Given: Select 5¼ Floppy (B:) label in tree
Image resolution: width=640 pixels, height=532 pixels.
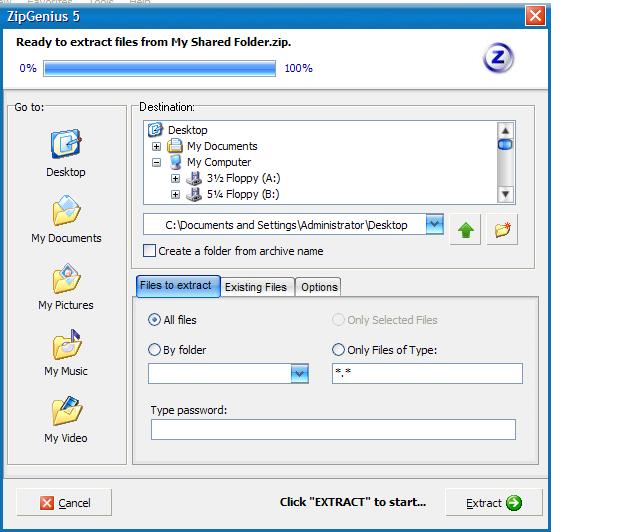Looking at the screenshot, I should 243,194.
